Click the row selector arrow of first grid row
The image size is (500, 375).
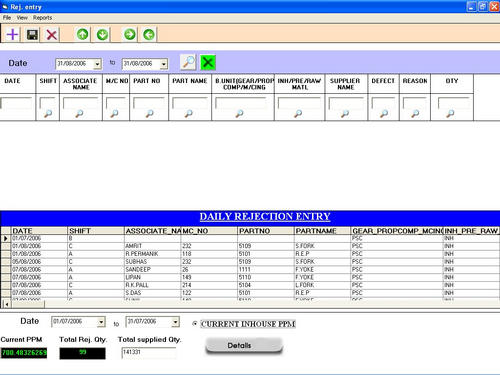pos(6,238)
